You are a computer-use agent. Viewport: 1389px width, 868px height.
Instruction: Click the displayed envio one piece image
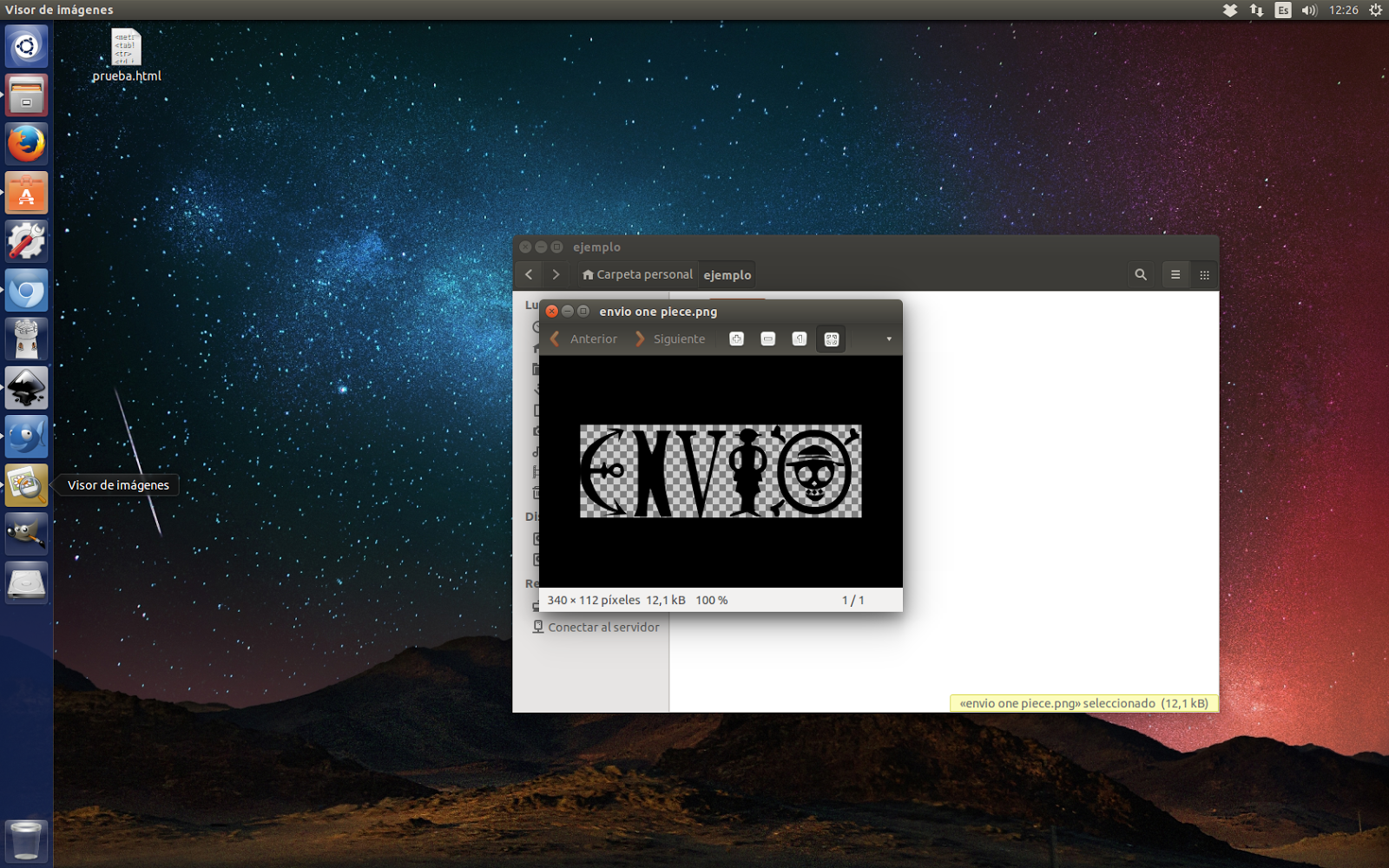point(721,471)
